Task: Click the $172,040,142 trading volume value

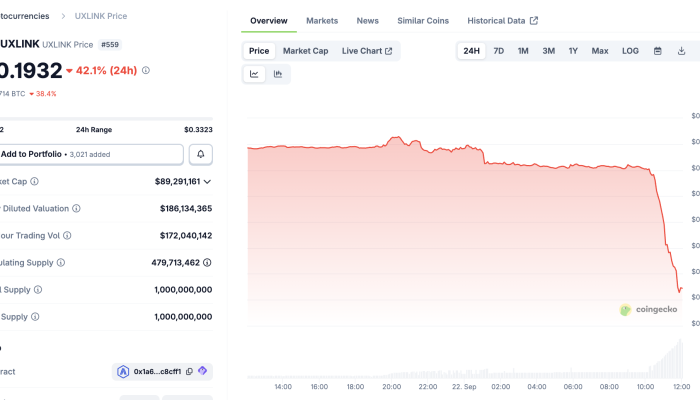Action: tap(186, 236)
